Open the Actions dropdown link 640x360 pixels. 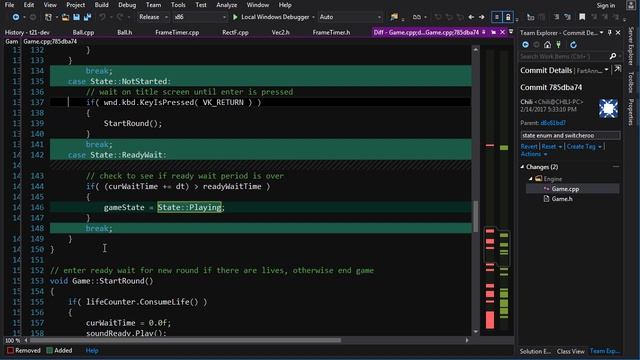tap(534, 154)
